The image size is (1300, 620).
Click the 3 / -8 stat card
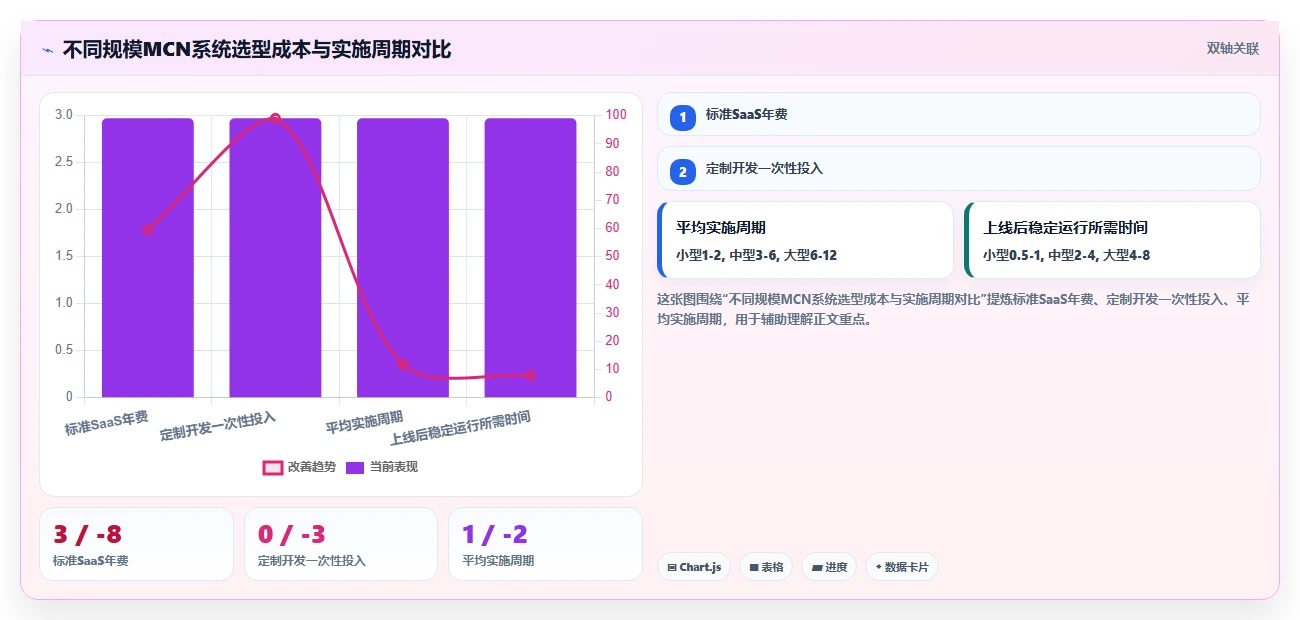point(136,544)
